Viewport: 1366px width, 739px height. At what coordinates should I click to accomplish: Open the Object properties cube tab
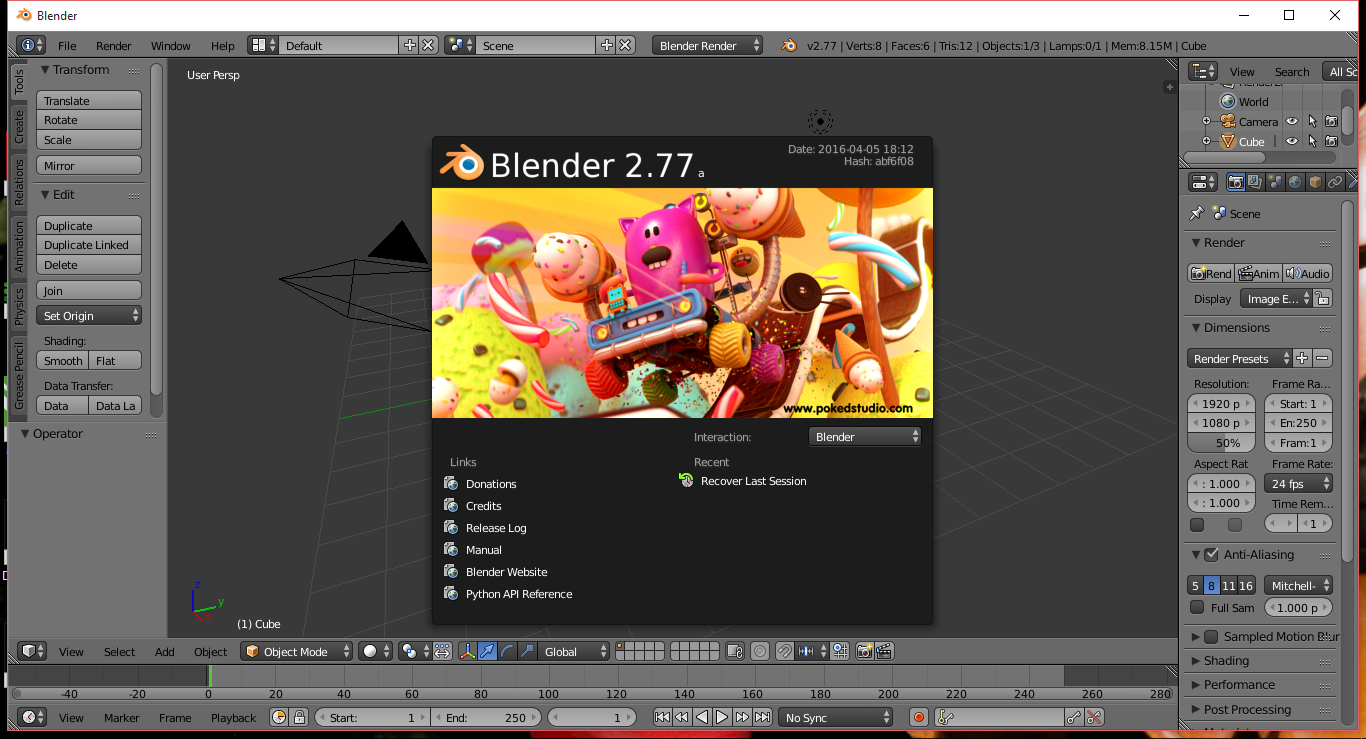[x=1314, y=181]
